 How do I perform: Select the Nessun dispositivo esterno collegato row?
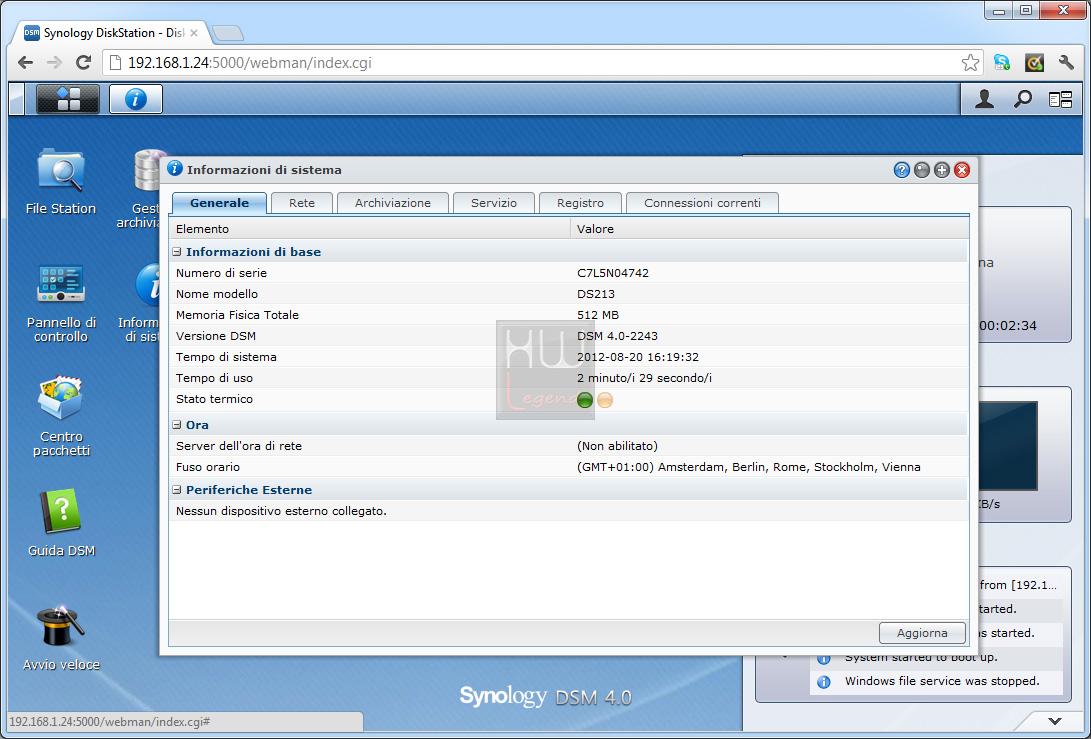tap(568, 511)
